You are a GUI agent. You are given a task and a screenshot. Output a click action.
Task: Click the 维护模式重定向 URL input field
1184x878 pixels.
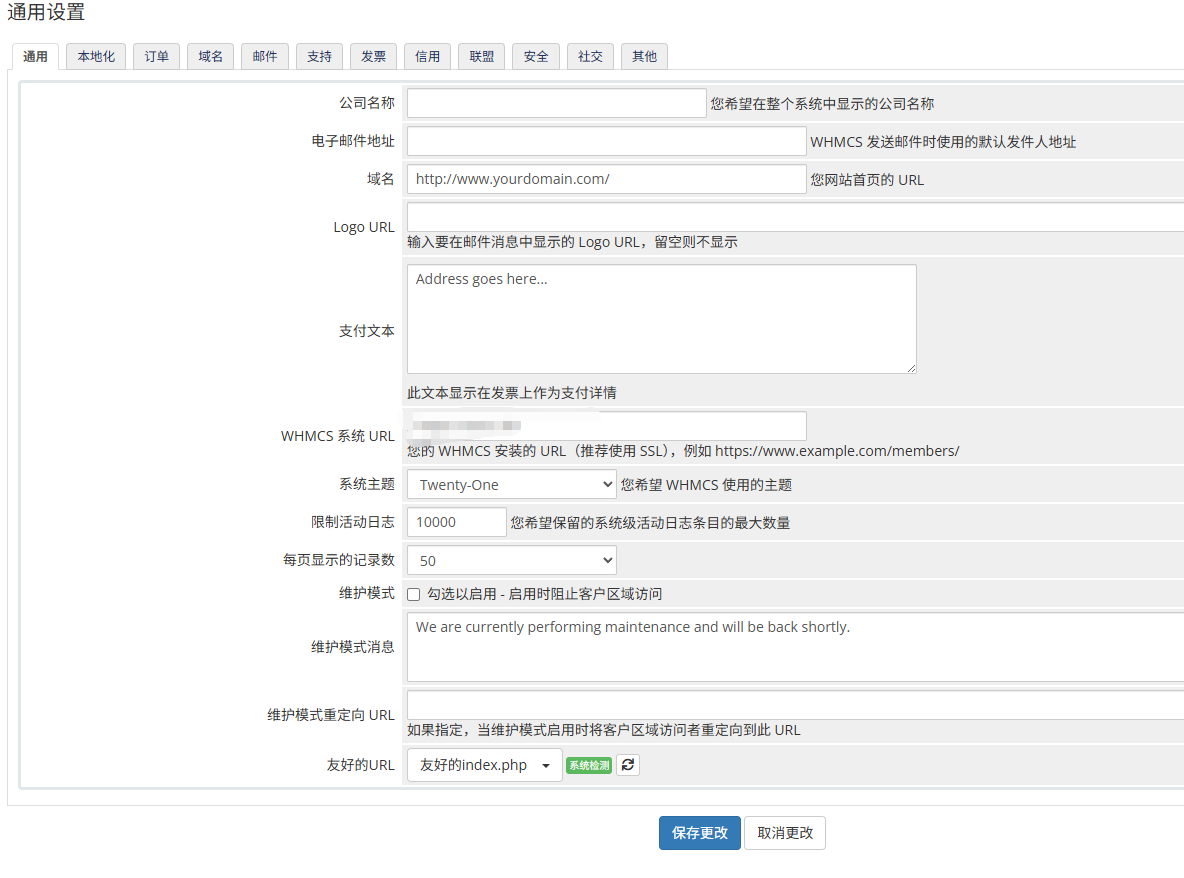pyautogui.click(x=796, y=705)
